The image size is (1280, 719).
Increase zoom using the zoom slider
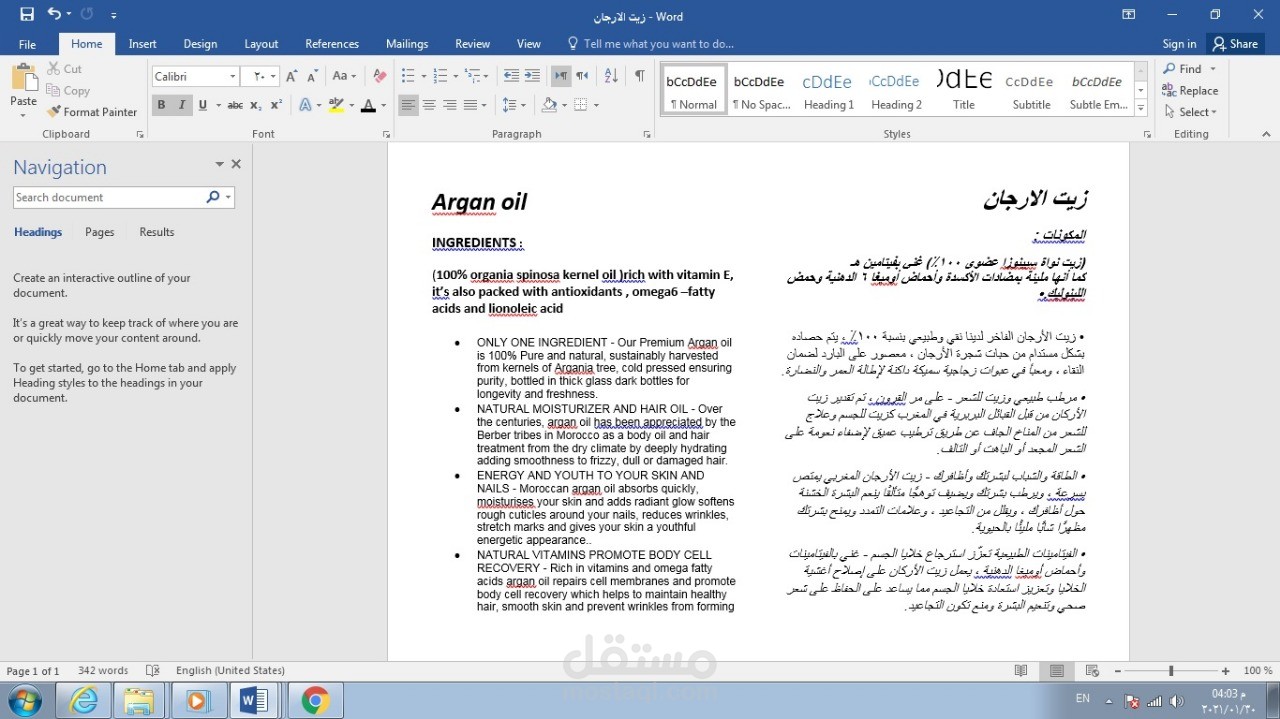pos(1224,670)
